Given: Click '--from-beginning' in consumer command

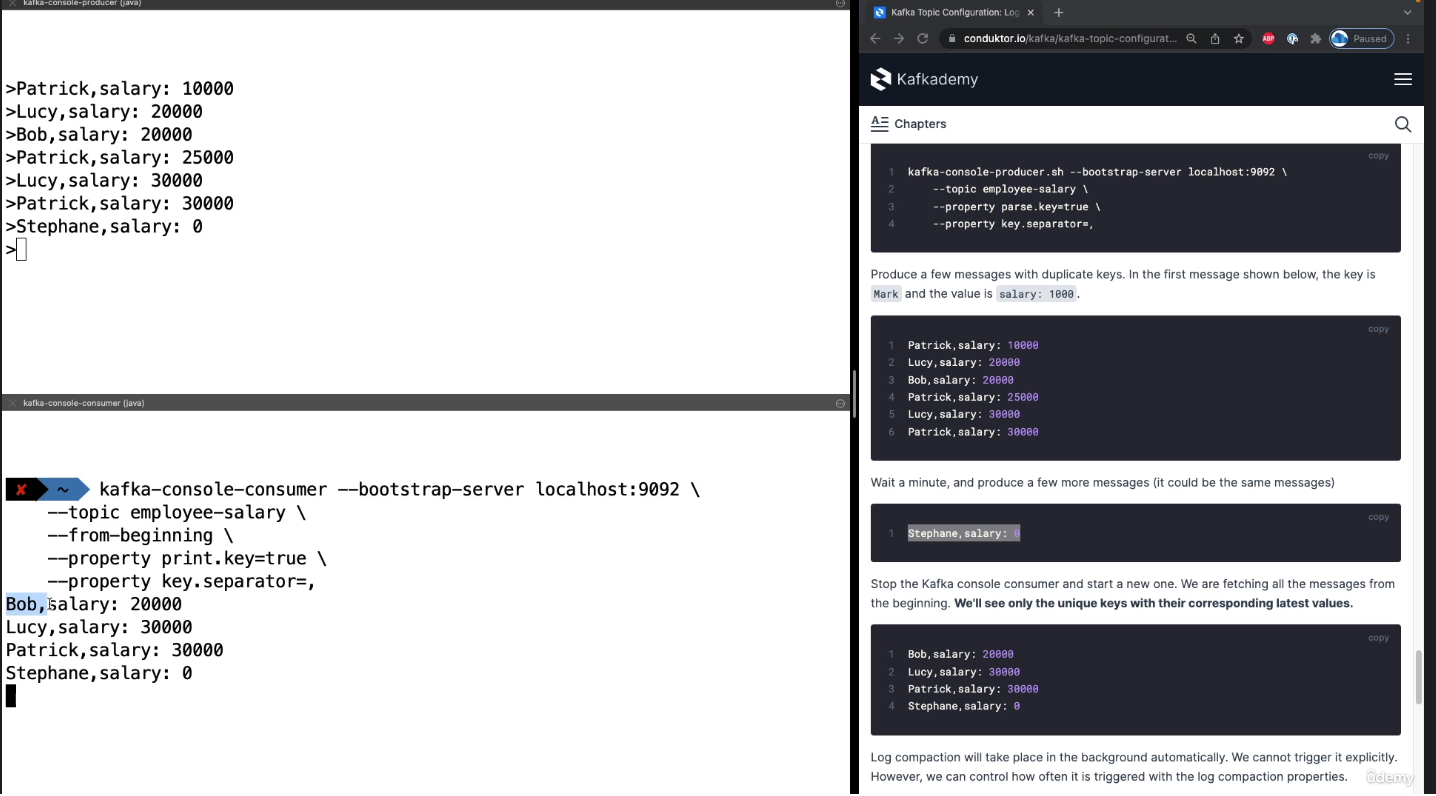Looking at the screenshot, I should point(130,536).
